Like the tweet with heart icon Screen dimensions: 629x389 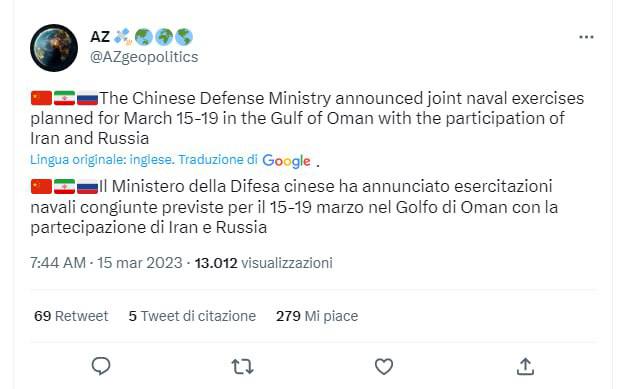click(384, 367)
